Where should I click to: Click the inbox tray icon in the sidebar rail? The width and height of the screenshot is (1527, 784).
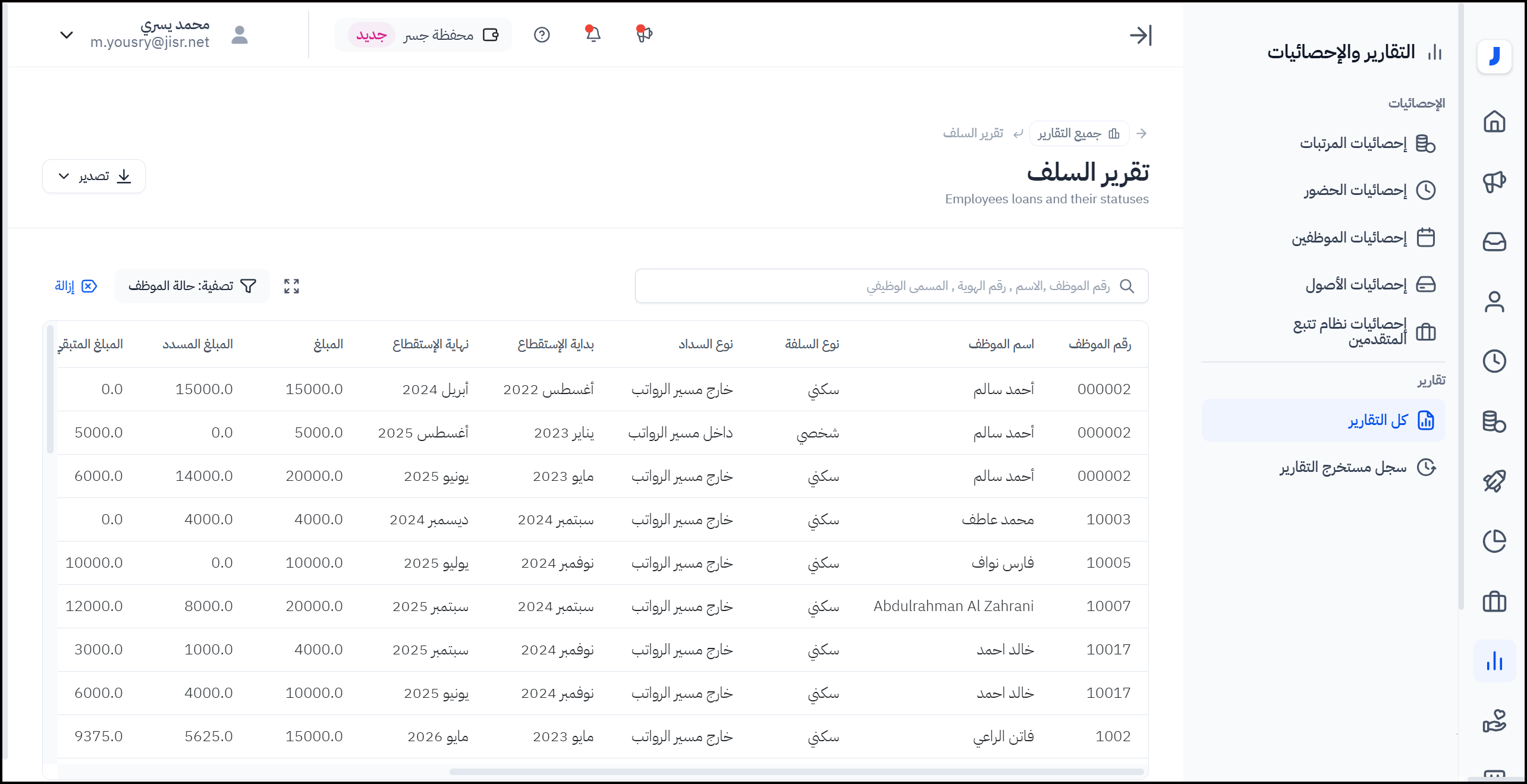(x=1494, y=241)
